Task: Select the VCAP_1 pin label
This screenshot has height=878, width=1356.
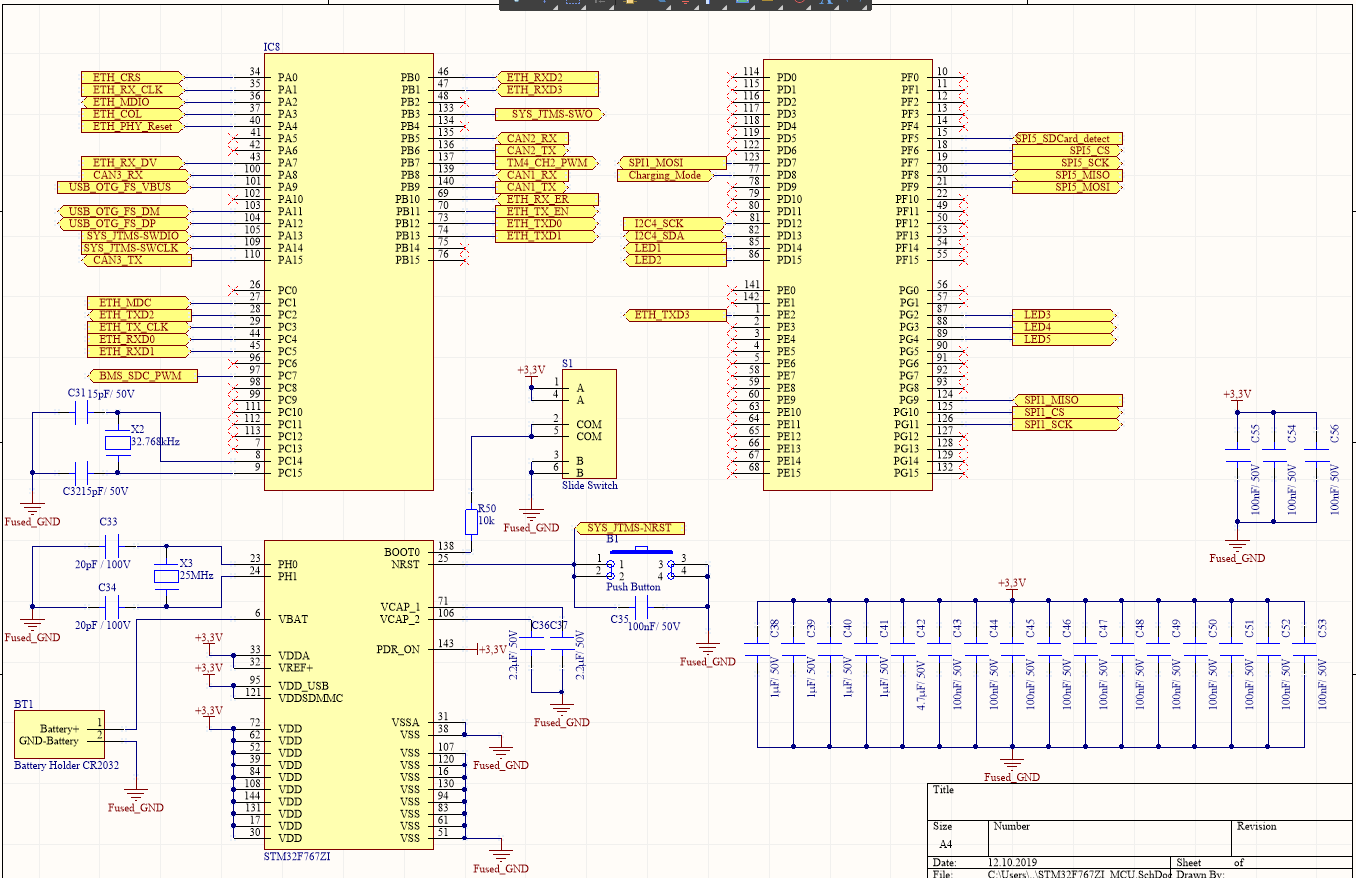Action: (x=400, y=607)
